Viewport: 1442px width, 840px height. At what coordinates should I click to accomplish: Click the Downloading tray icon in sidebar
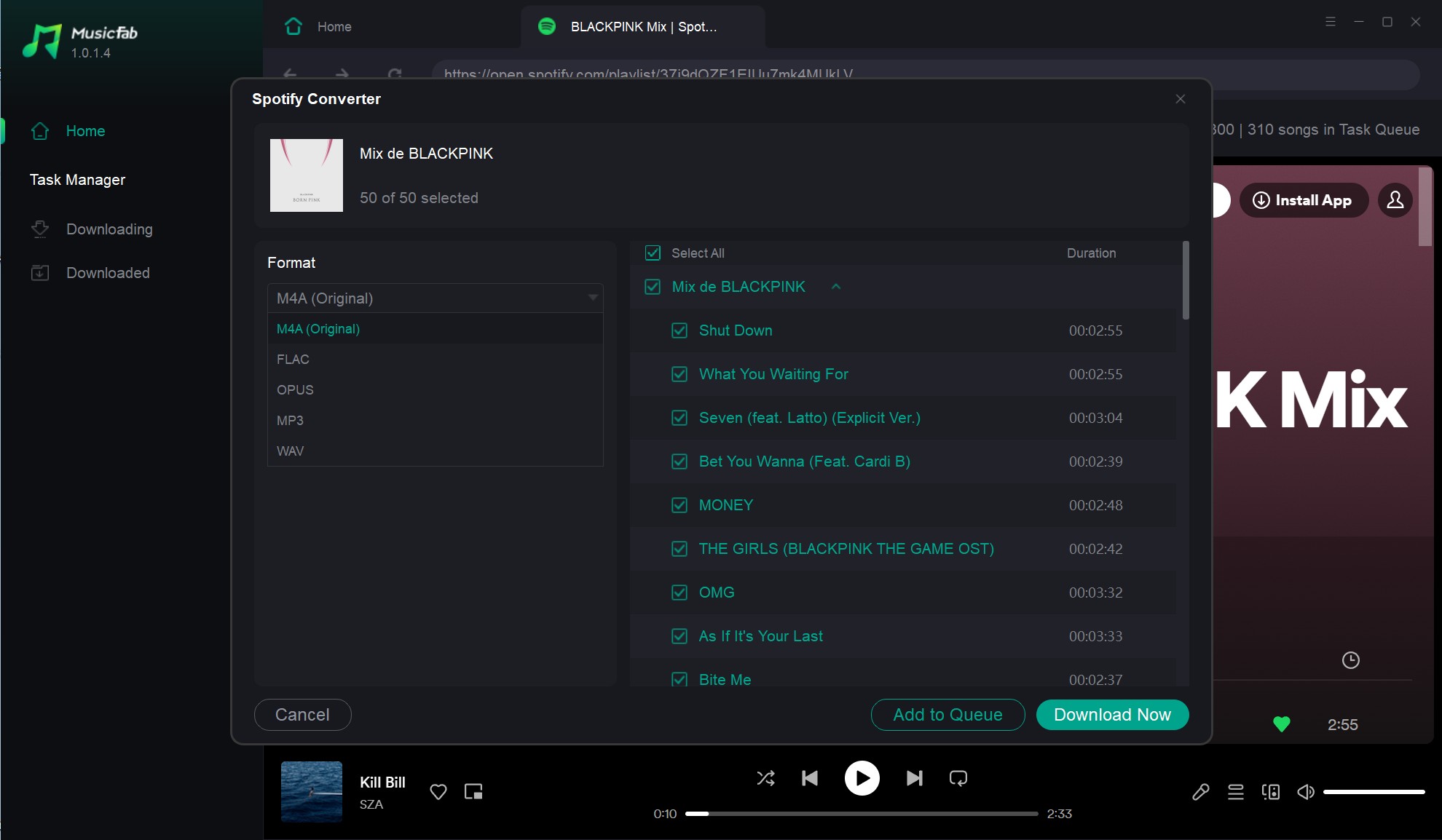pos(40,229)
